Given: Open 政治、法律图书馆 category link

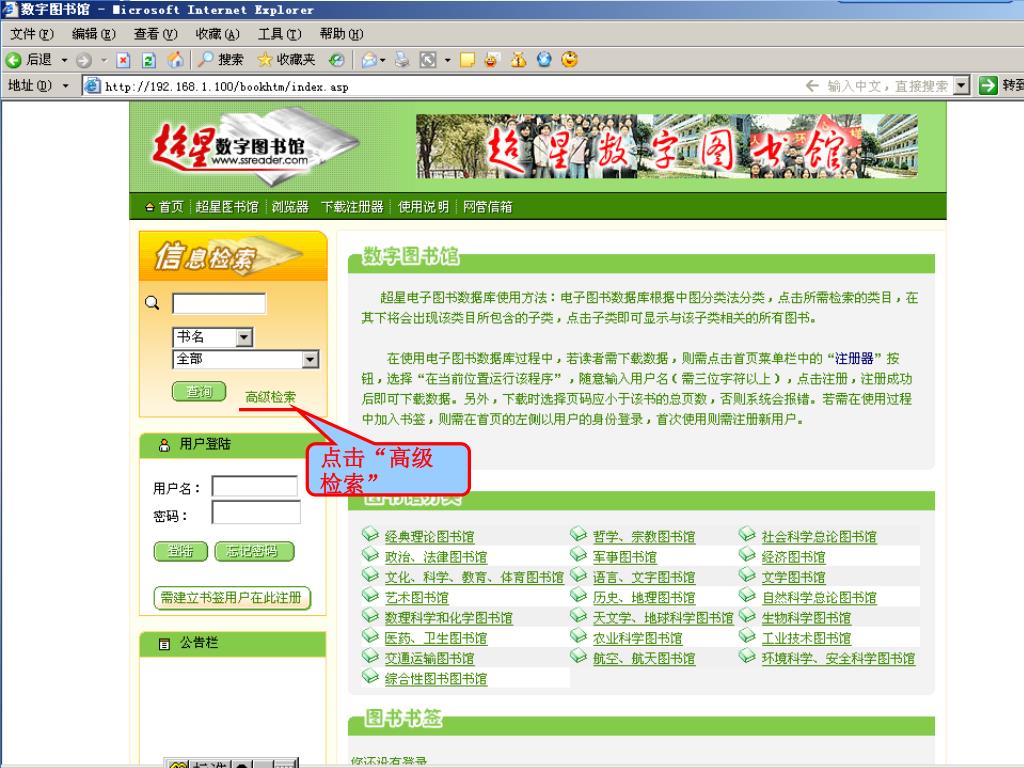Looking at the screenshot, I should coord(436,557).
